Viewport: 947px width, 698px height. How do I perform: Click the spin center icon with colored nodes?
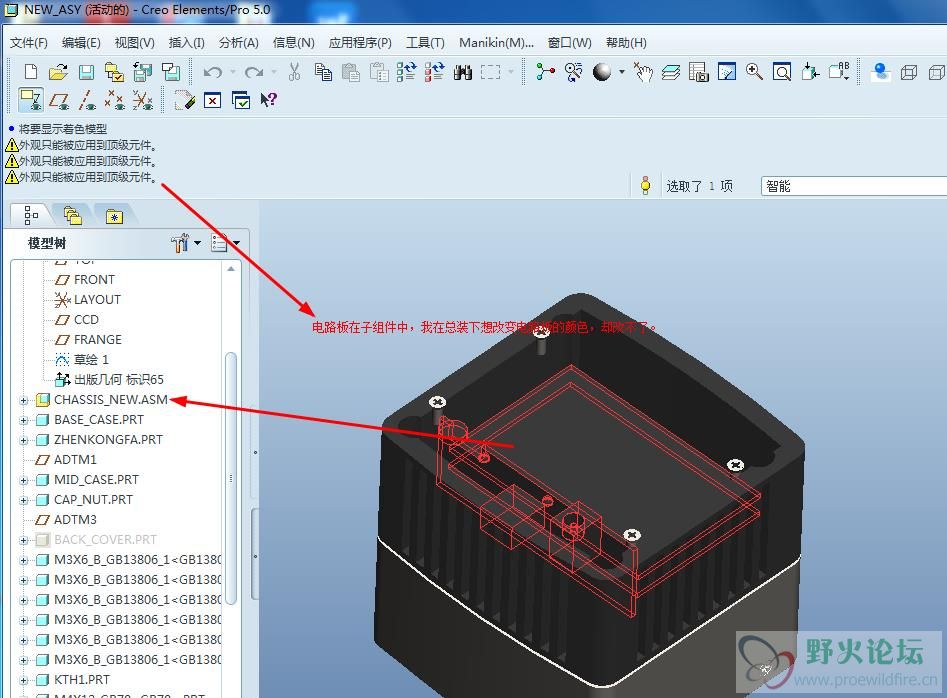(545, 72)
